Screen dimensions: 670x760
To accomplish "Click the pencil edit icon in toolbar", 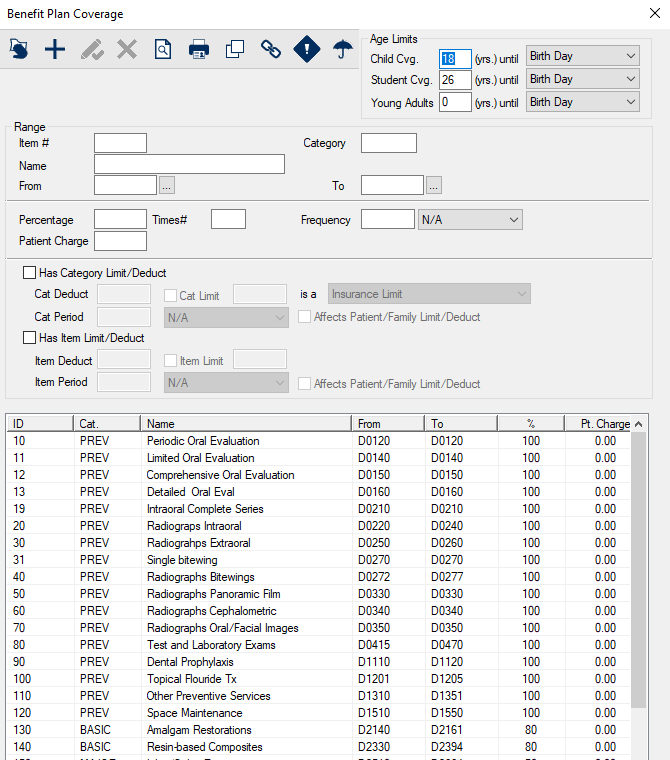I will (91, 49).
